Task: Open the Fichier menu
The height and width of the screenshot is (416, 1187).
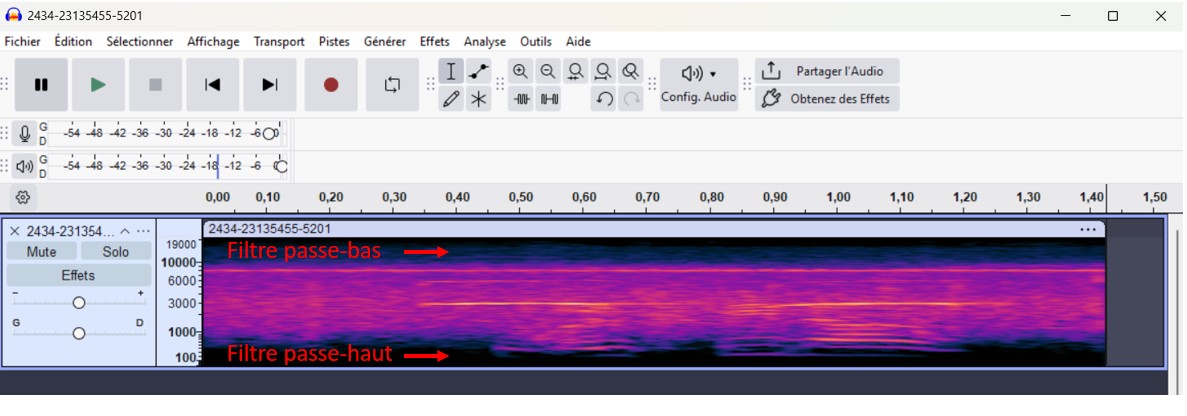Action: (x=23, y=42)
